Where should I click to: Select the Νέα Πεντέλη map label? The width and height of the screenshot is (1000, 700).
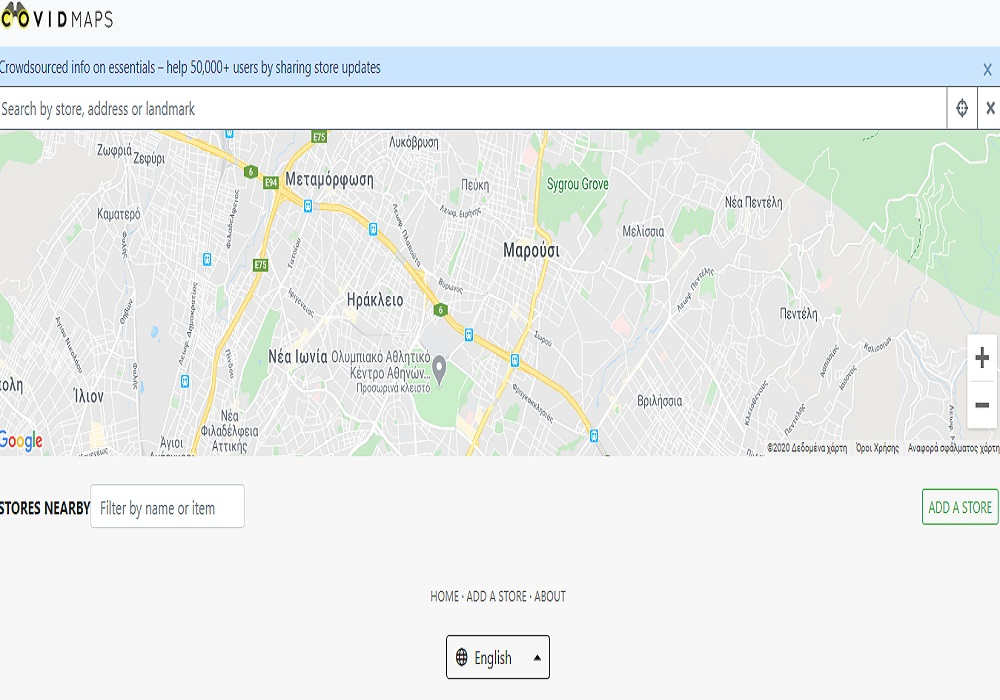tap(753, 203)
